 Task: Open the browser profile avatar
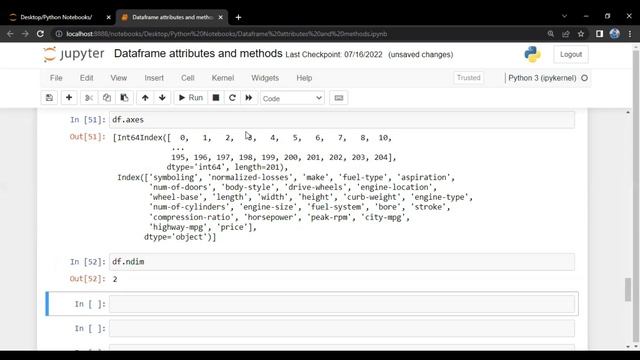coord(614,34)
